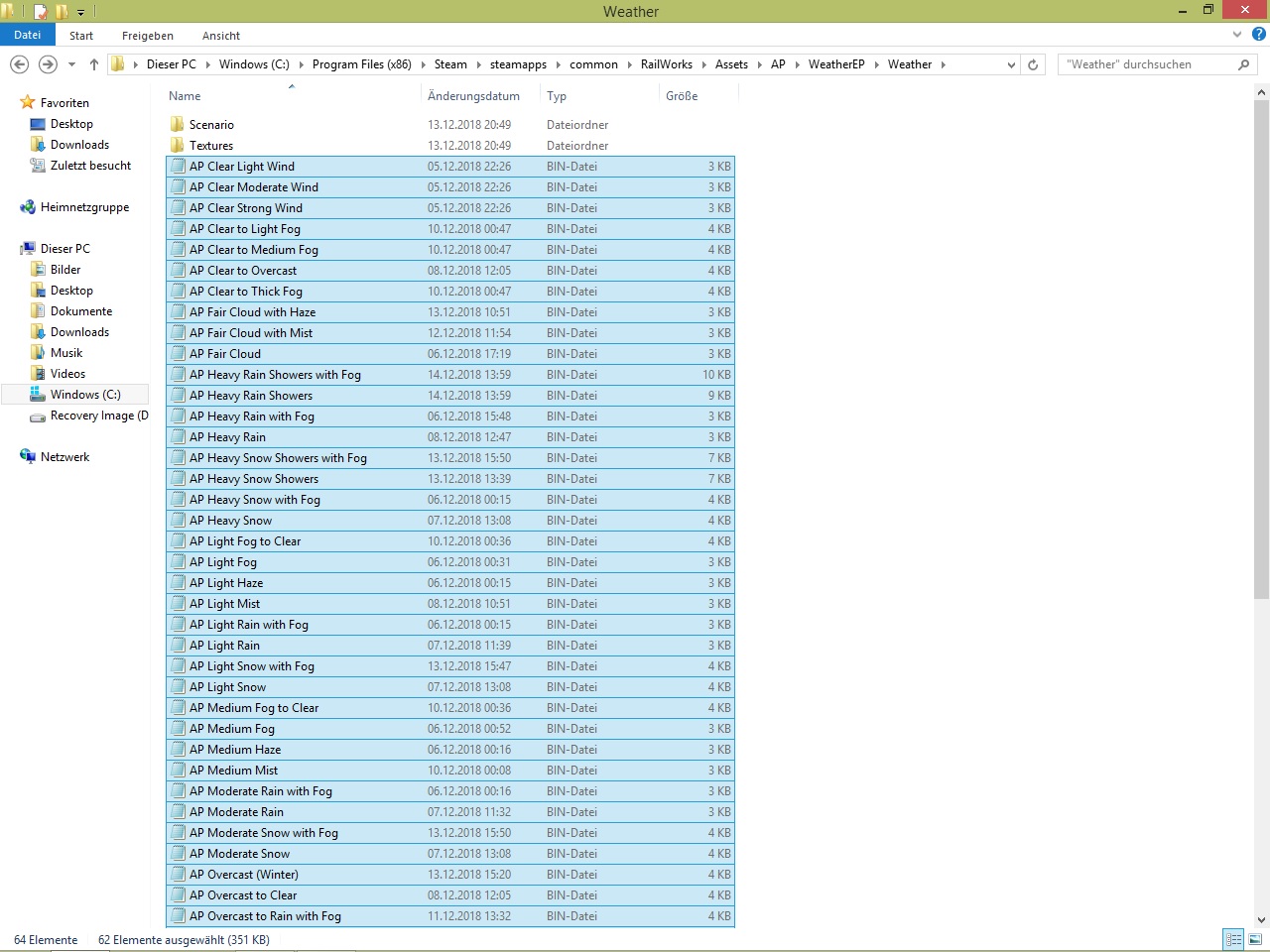Screen dimensions: 1270x952
Task: Open the Datei menu
Action: (x=28, y=35)
